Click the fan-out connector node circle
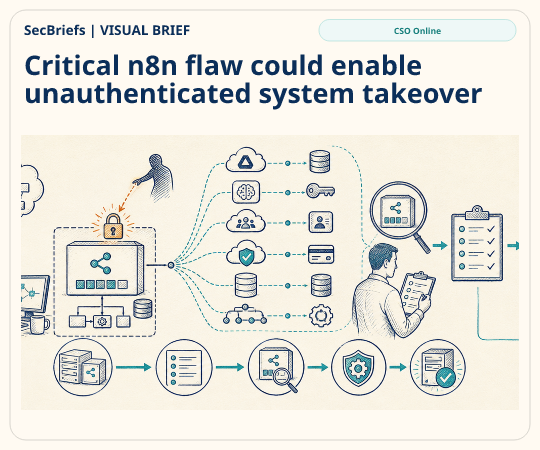Viewport: 540px width, 450px height. point(171,265)
